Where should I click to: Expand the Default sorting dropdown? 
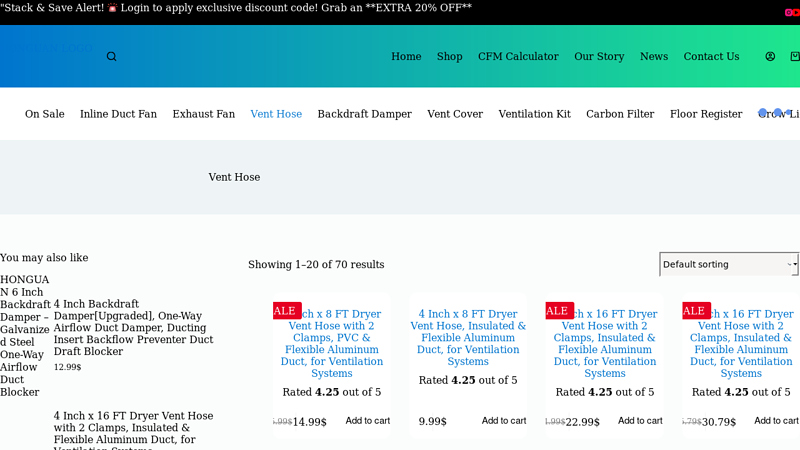point(728,264)
